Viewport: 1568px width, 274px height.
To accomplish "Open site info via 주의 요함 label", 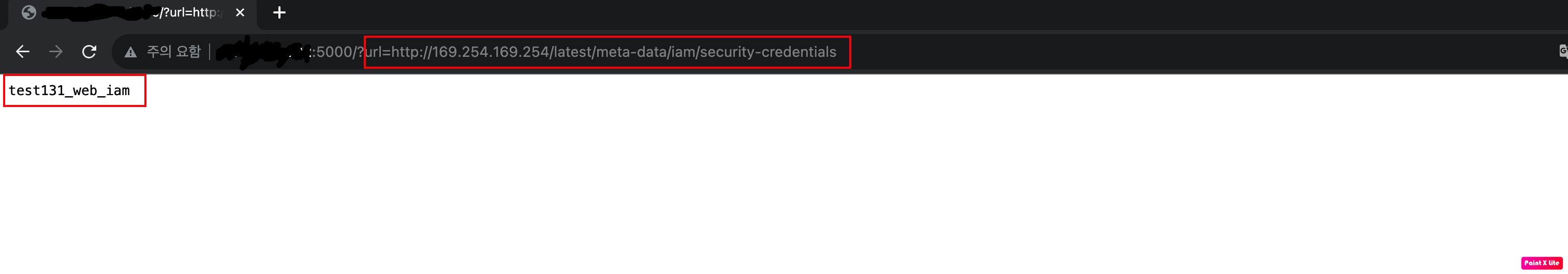I will [x=173, y=52].
